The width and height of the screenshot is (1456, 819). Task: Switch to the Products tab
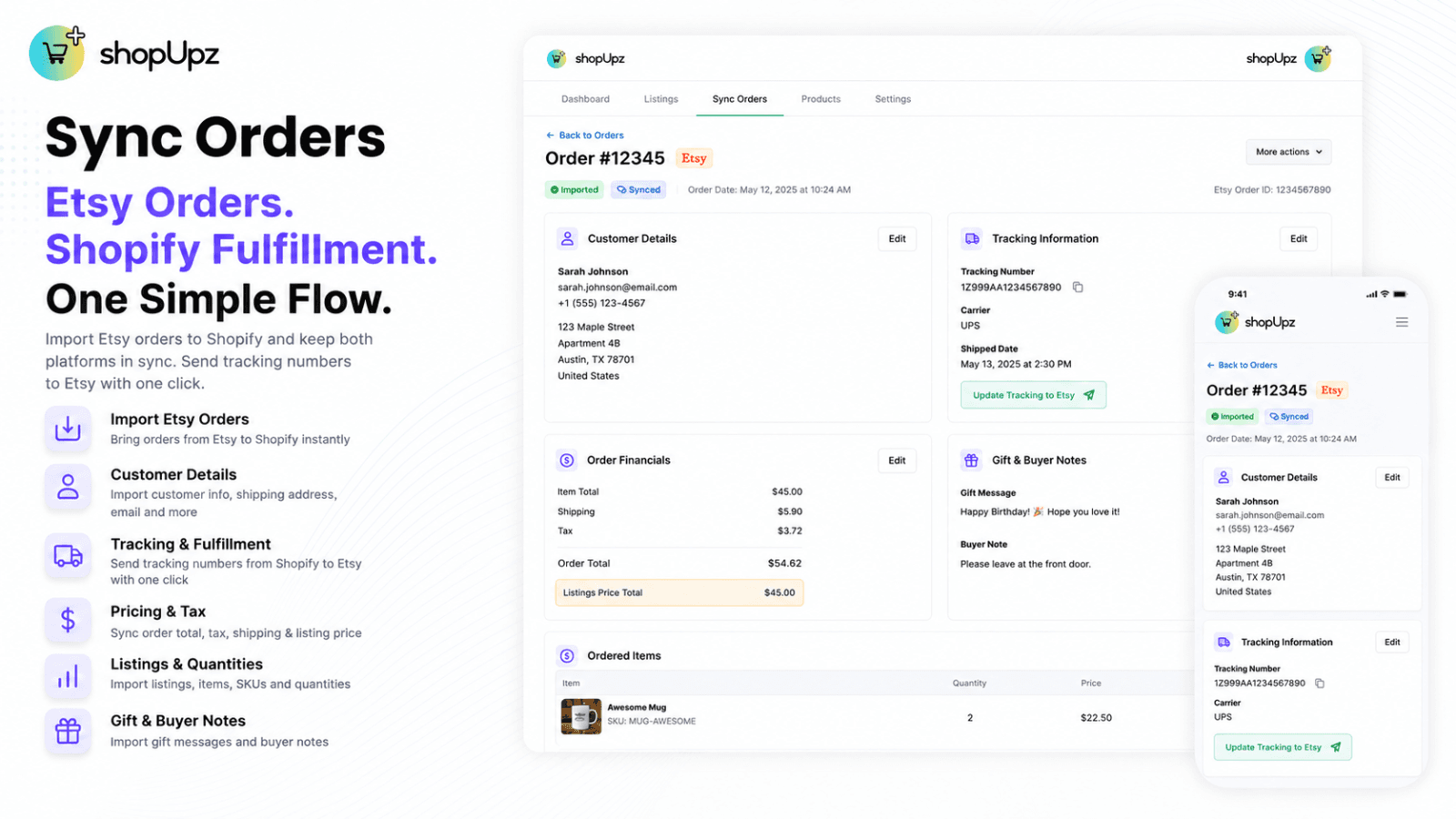point(821,99)
